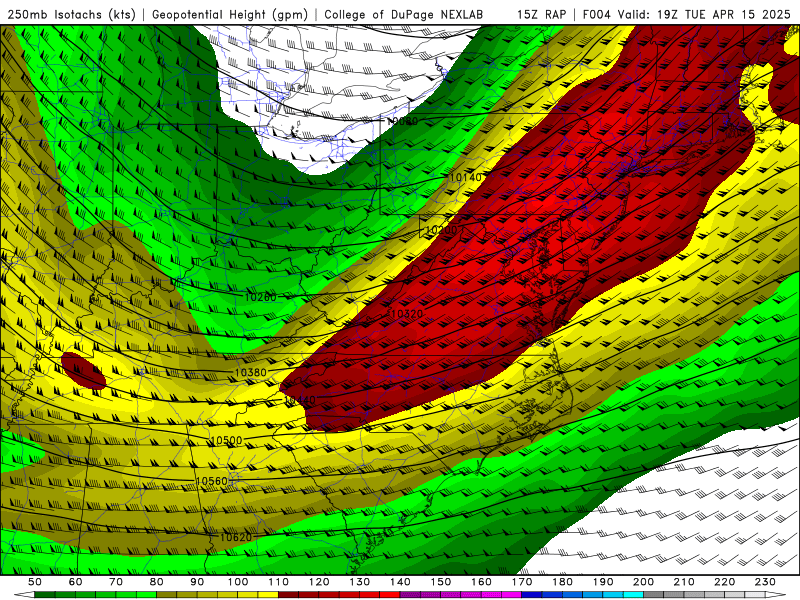Viewport: 800px width, 600px height.
Task: Click the '50' color bar value
Action: tap(35, 582)
